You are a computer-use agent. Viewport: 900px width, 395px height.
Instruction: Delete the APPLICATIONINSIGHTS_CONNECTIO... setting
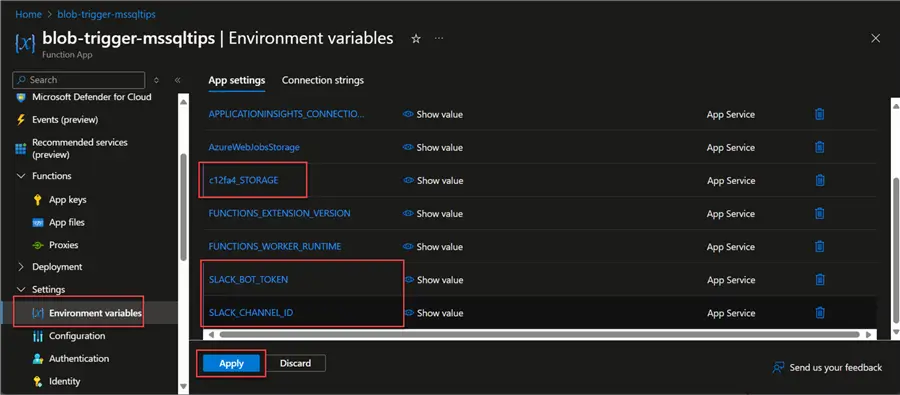[820, 114]
